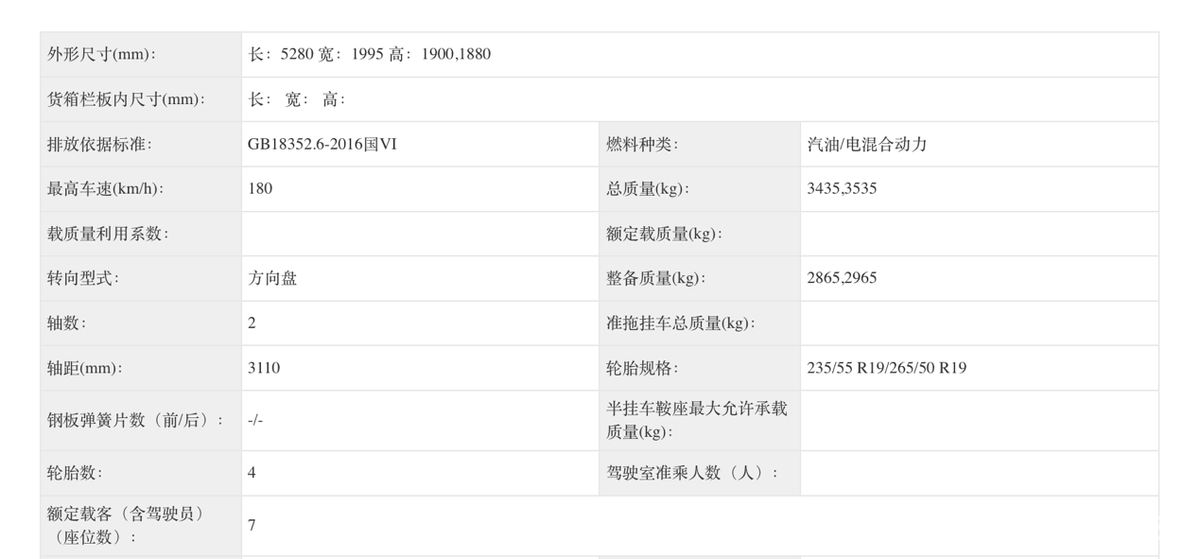Click the wheelbase value 3110
The width and height of the screenshot is (1200, 559).
[x=264, y=368]
